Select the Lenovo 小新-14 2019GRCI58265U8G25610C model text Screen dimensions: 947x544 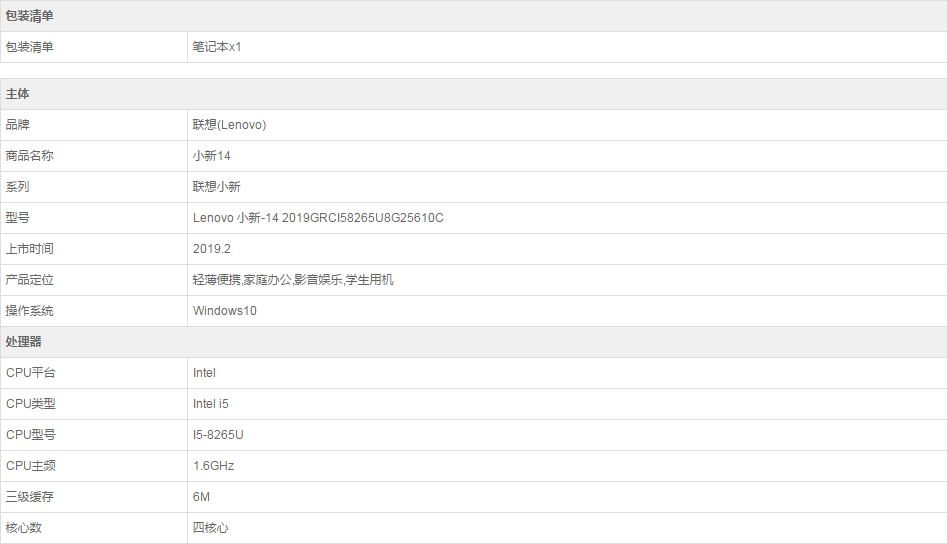tap(318, 218)
